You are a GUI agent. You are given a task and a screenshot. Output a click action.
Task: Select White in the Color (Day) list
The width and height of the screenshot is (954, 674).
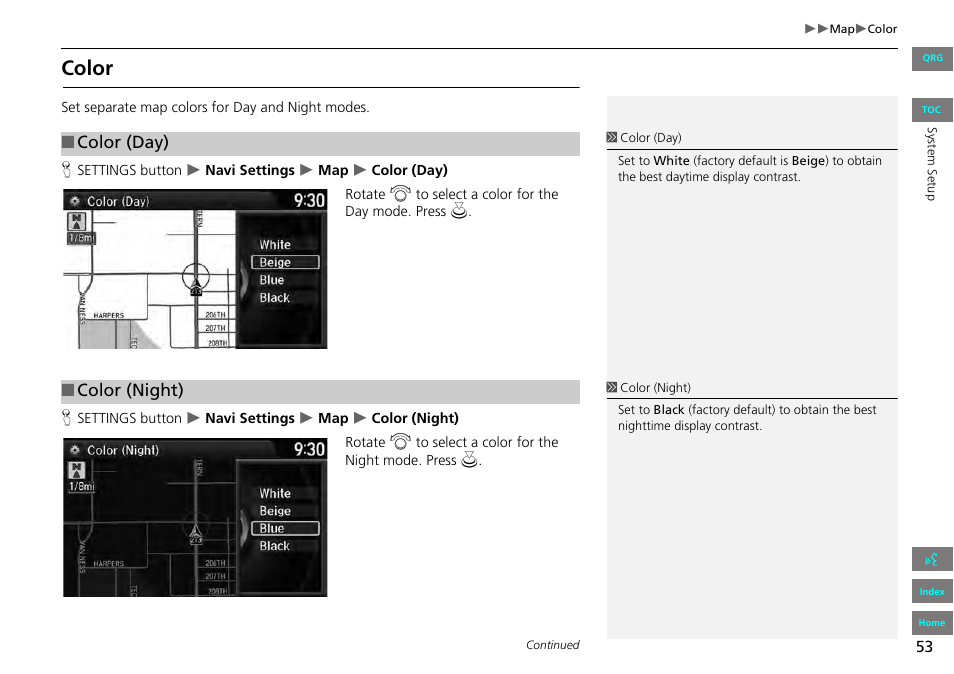[275, 245]
